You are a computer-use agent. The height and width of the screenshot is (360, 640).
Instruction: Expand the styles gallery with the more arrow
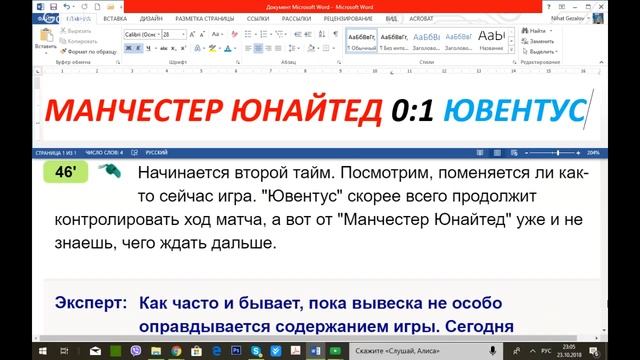coord(511,49)
